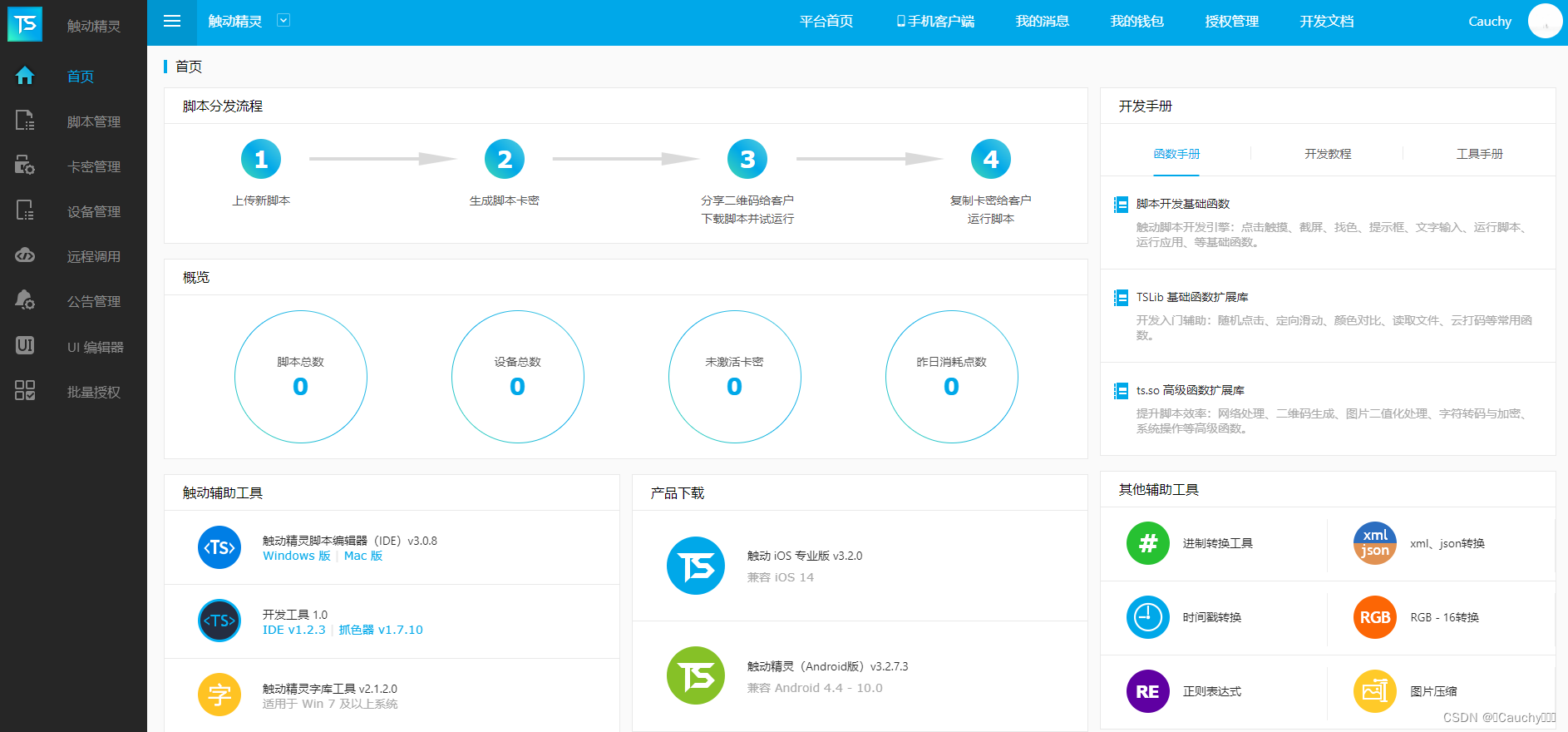Click the Cauchy username in the header
This screenshot has width=1568, height=732.
tap(1490, 22)
